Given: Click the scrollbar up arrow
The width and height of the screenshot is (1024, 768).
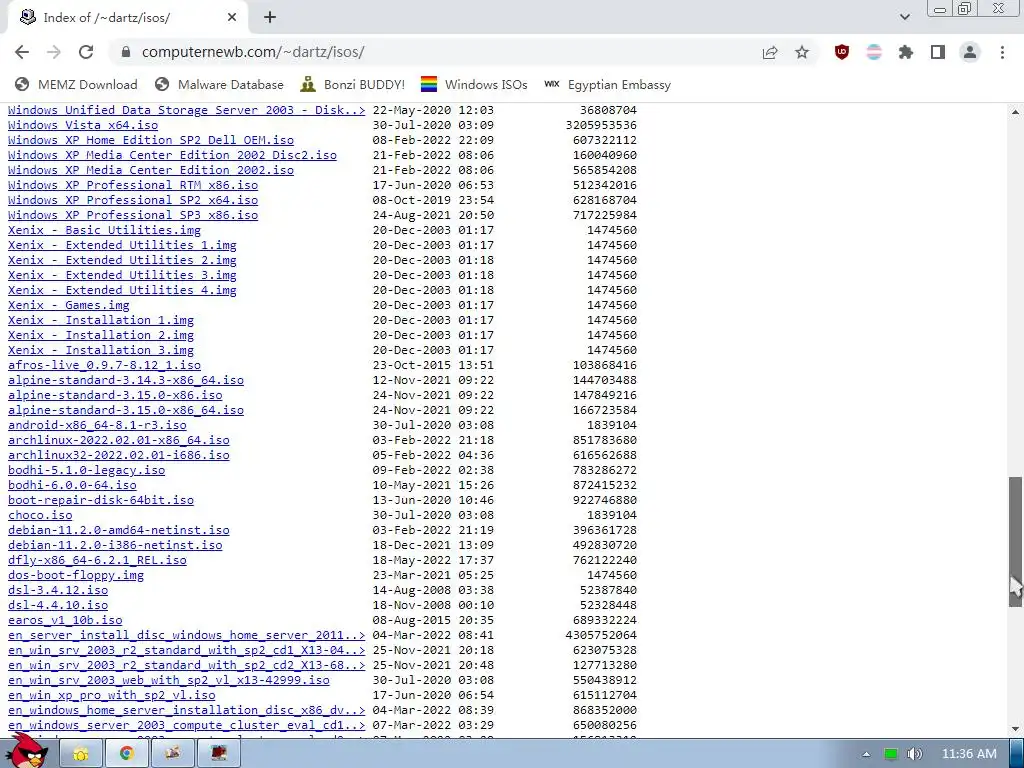Looking at the screenshot, I should point(1015,112).
